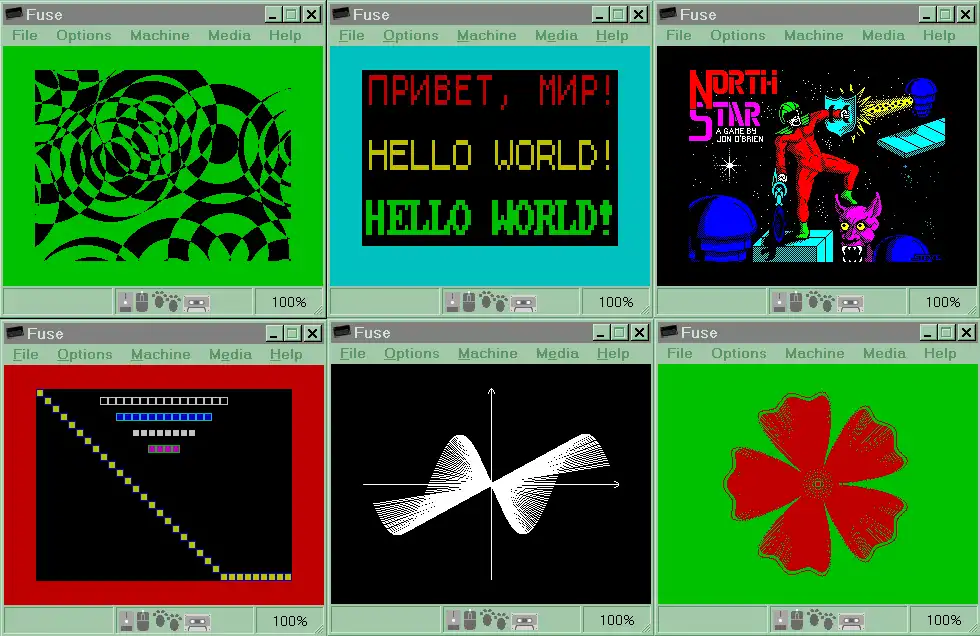Click the paw prints pause icon in checkerboard window
Viewport: 980px width, 636px height.
click(x=166, y=302)
